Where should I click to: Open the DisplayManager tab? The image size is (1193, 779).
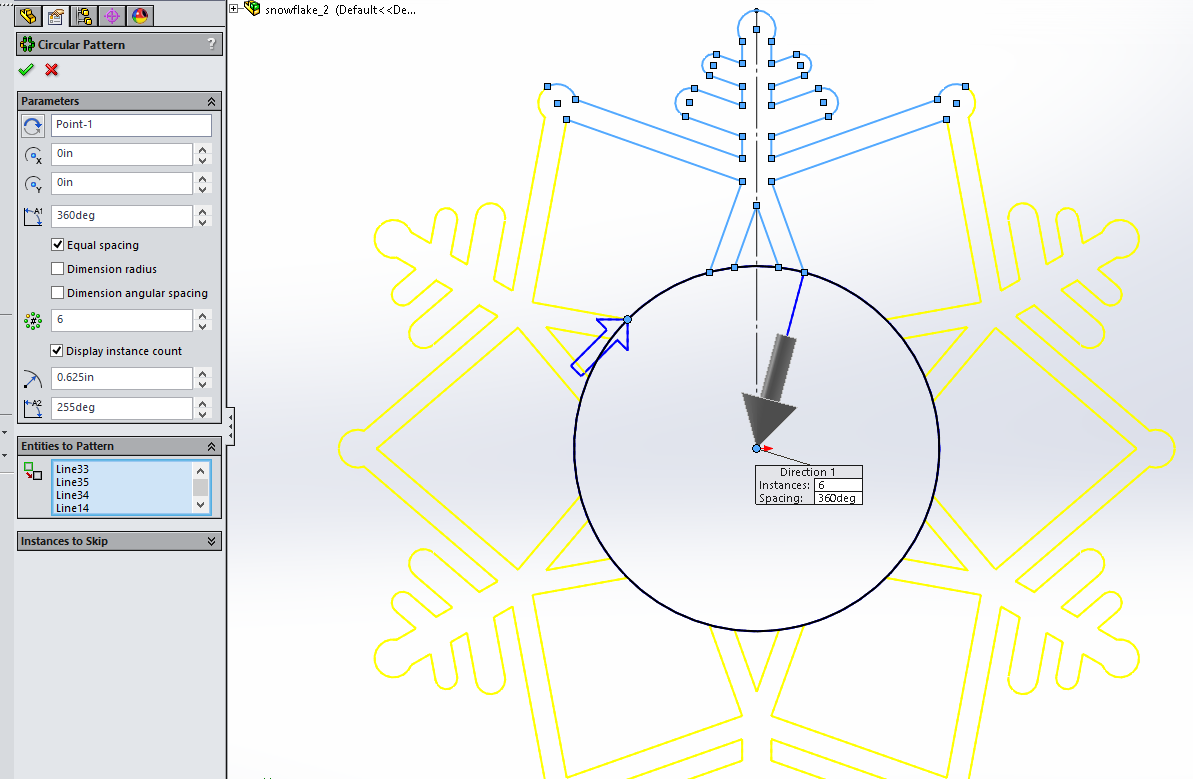(140, 15)
